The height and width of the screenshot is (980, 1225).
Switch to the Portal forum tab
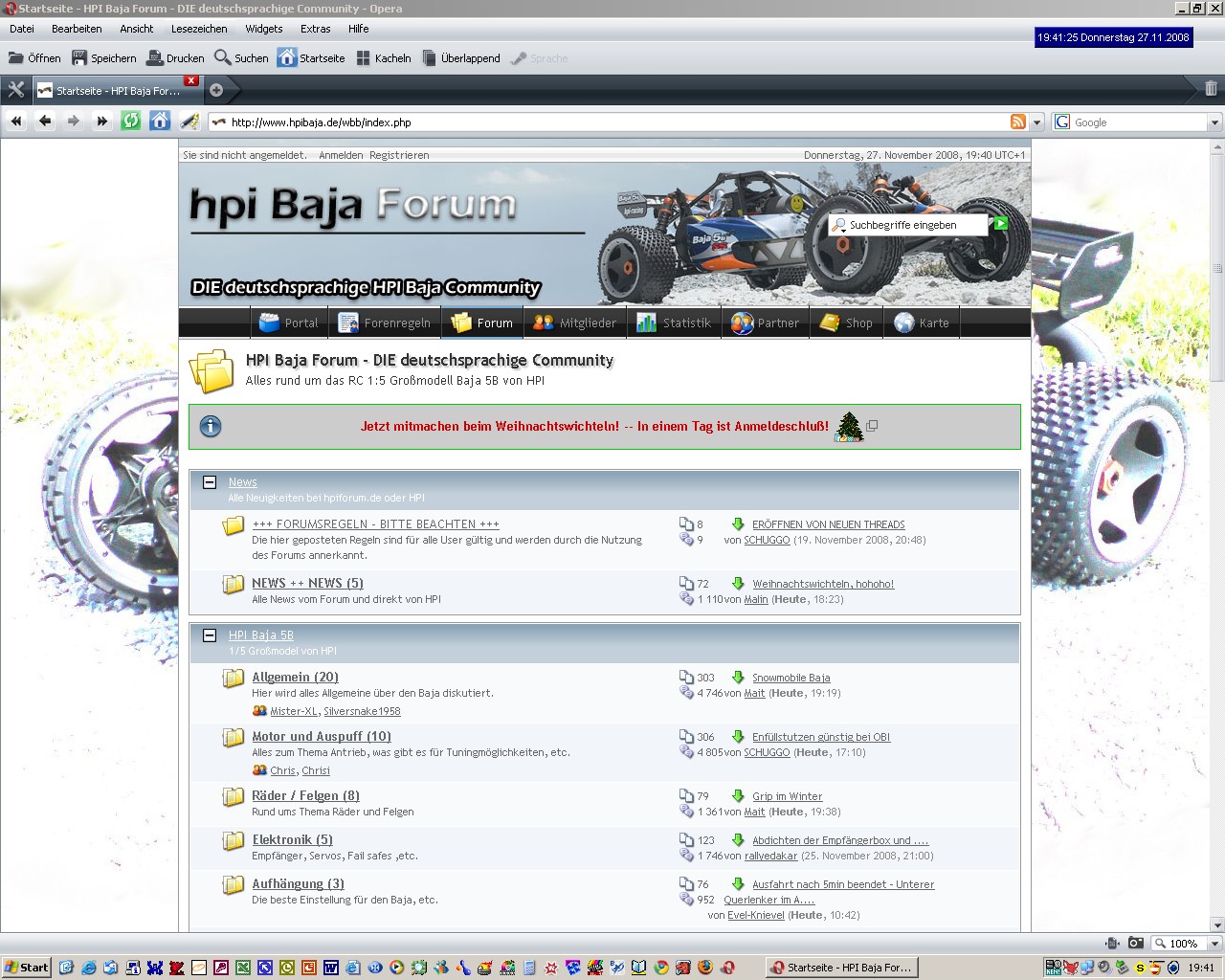click(x=289, y=323)
